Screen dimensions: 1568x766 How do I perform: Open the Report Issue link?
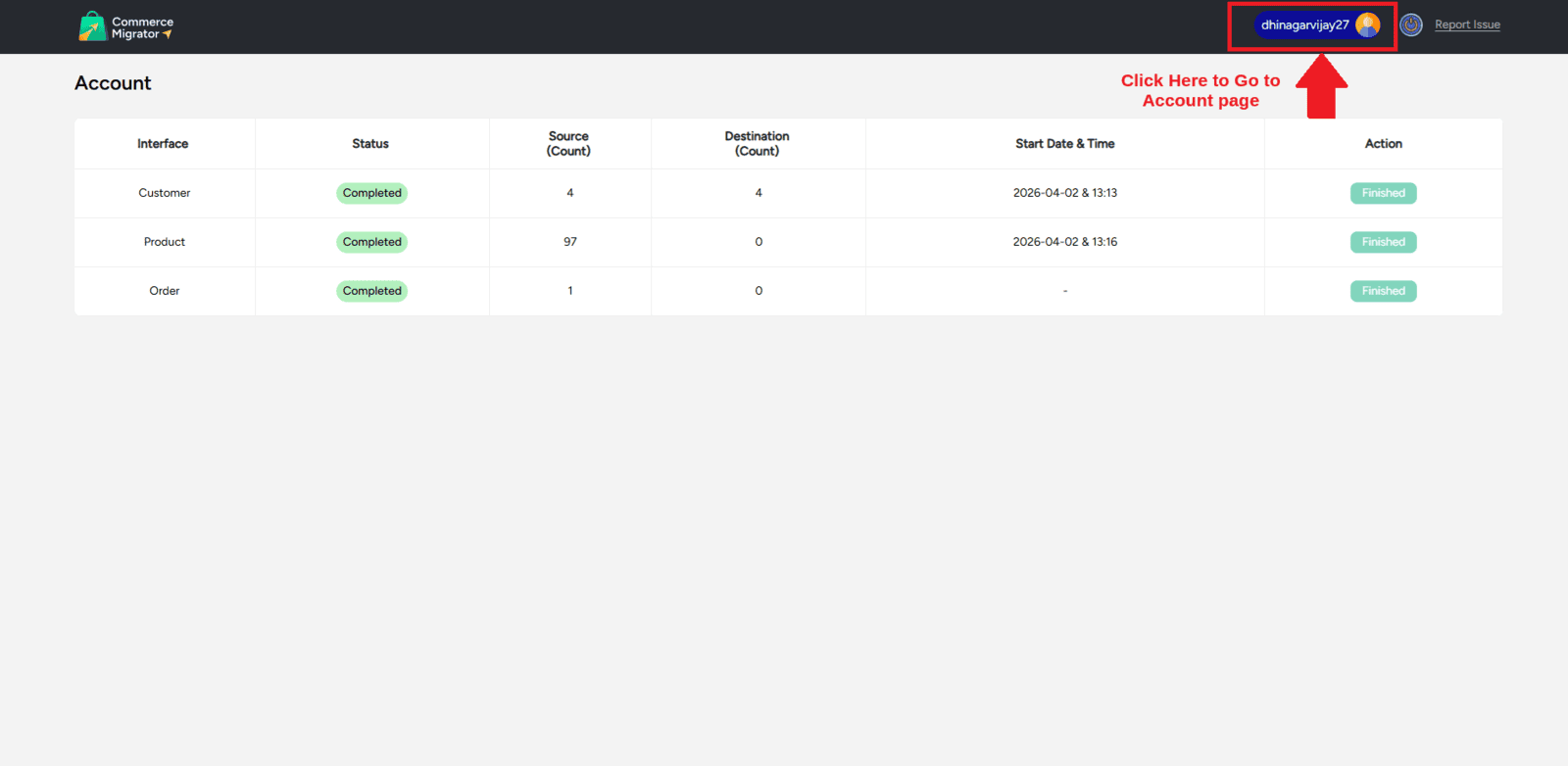pos(1467,25)
